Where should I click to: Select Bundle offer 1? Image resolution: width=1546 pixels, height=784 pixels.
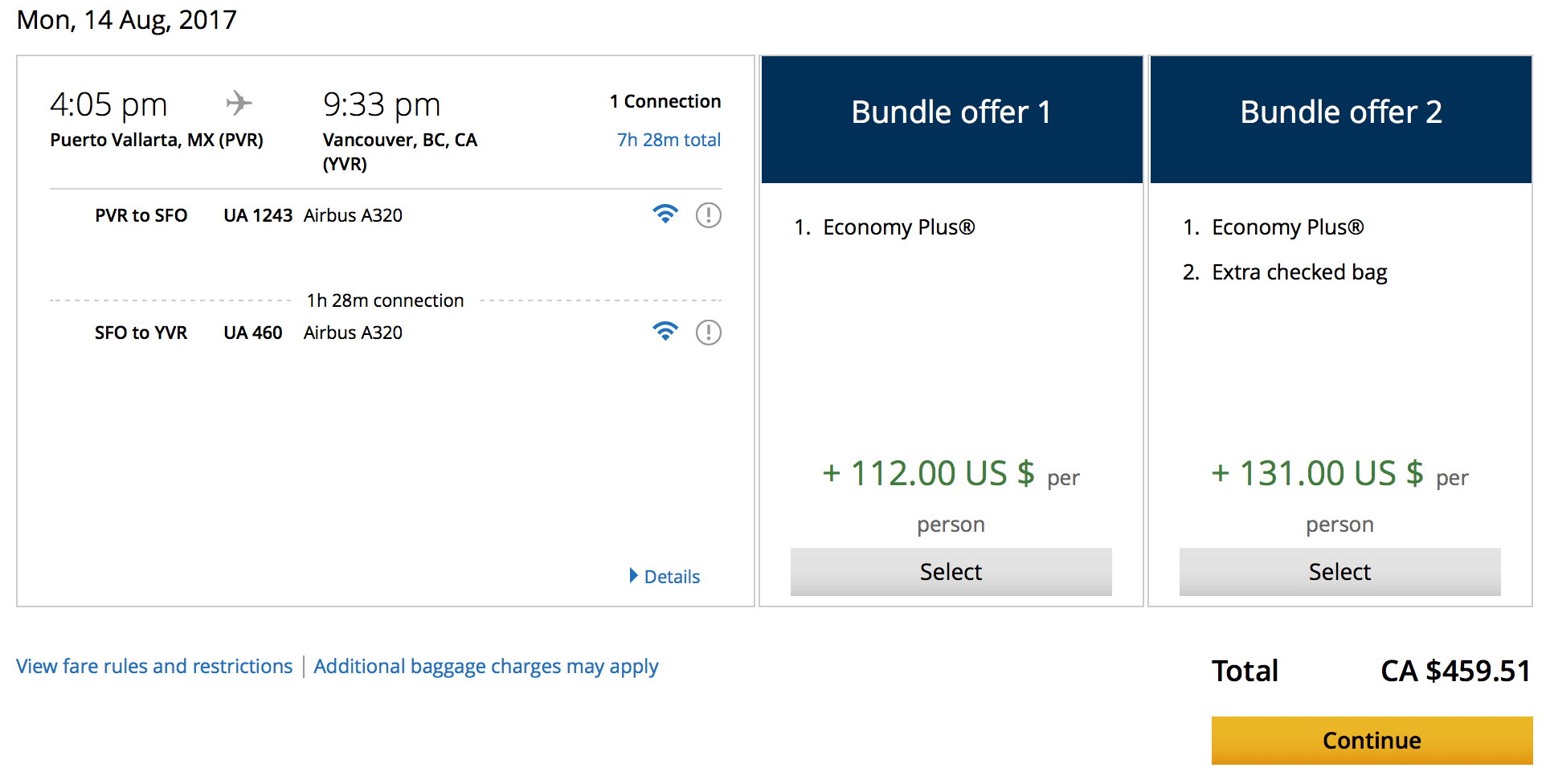click(x=951, y=572)
